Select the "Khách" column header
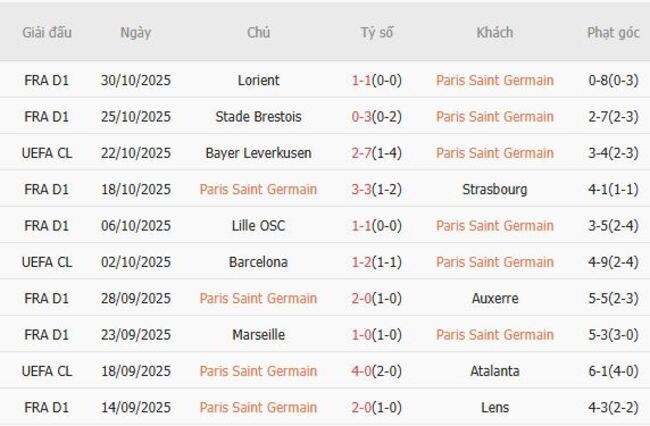 coord(494,32)
